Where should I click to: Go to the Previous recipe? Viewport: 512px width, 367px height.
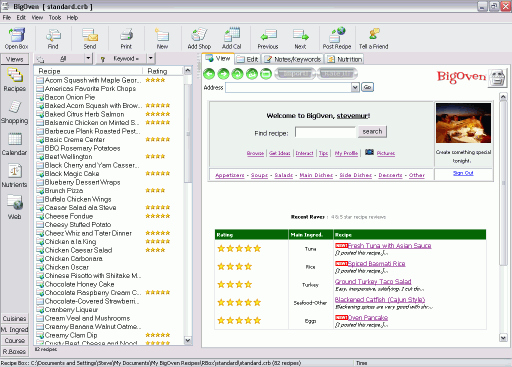pos(268,39)
